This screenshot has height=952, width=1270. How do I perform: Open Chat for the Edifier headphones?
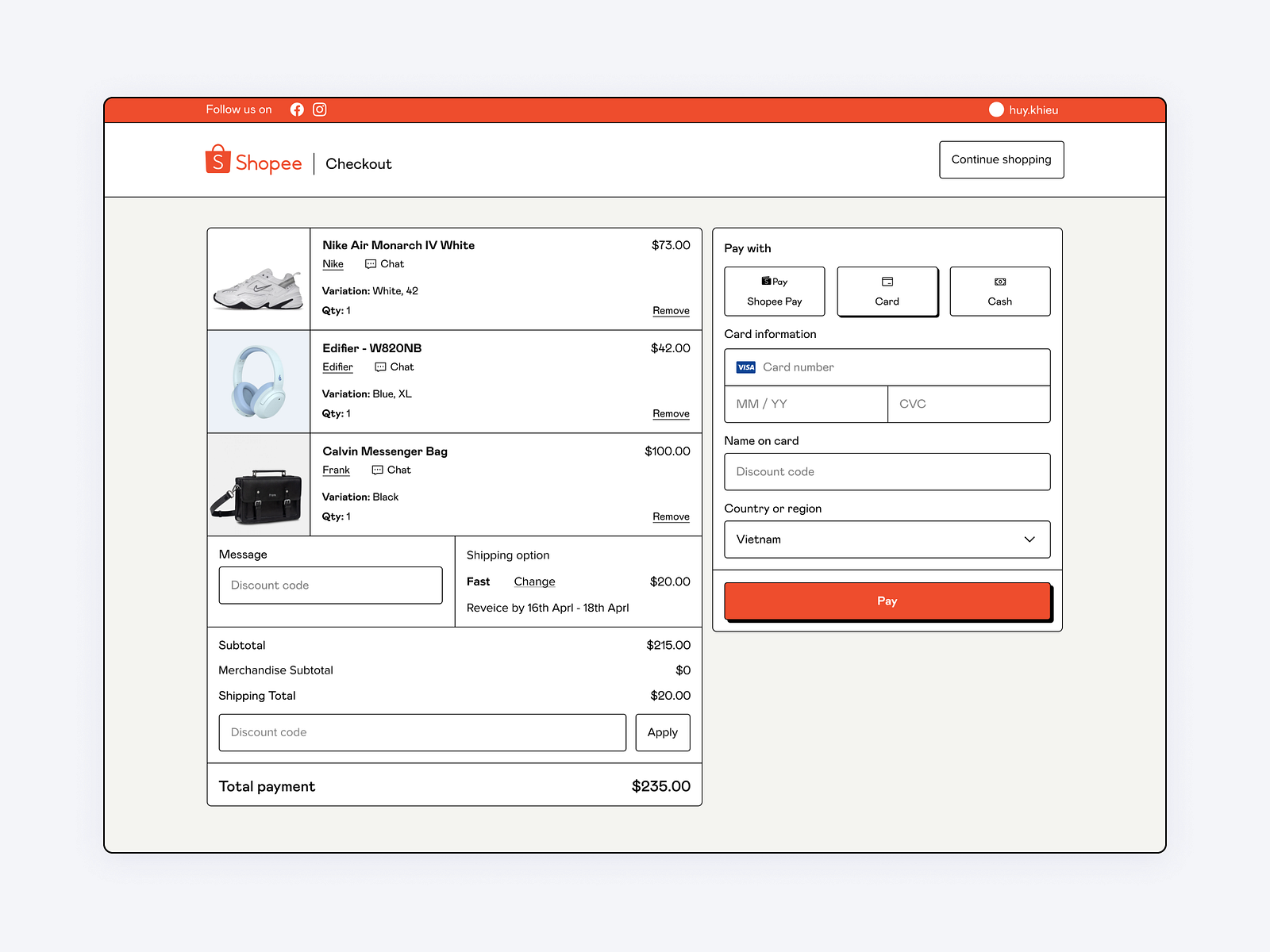click(394, 367)
